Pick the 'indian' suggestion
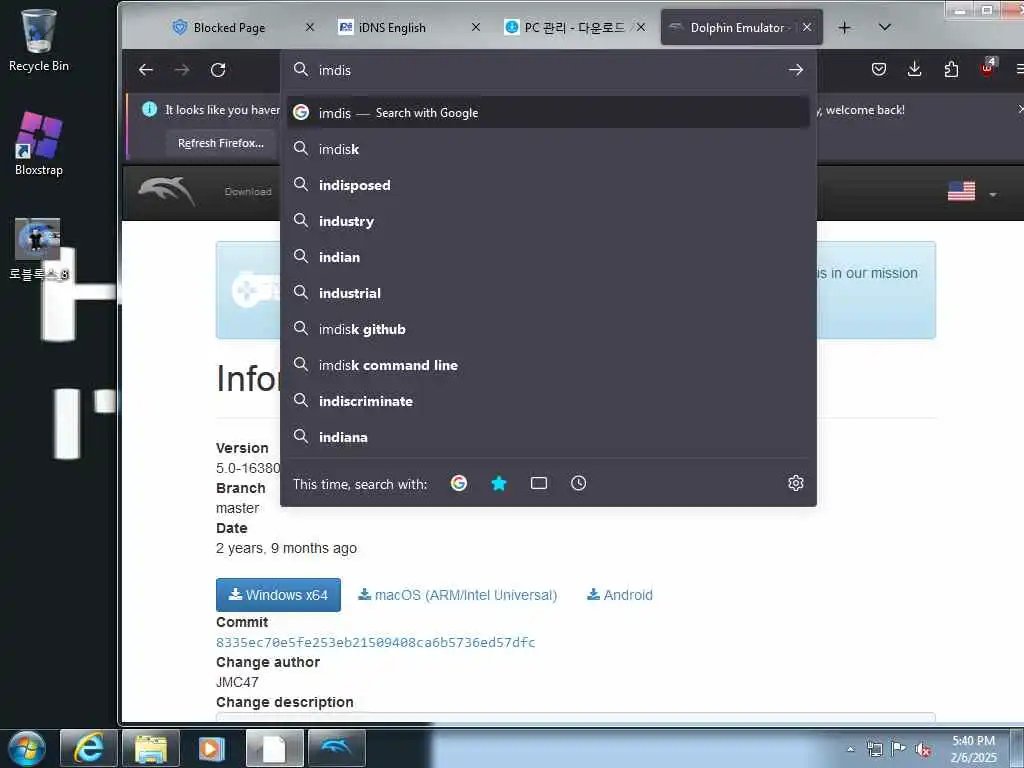1024x768 pixels. point(548,257)
